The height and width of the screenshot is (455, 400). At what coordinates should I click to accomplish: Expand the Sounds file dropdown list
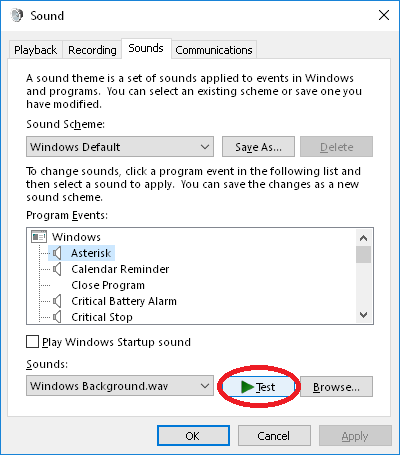click(x=120, y=386)
